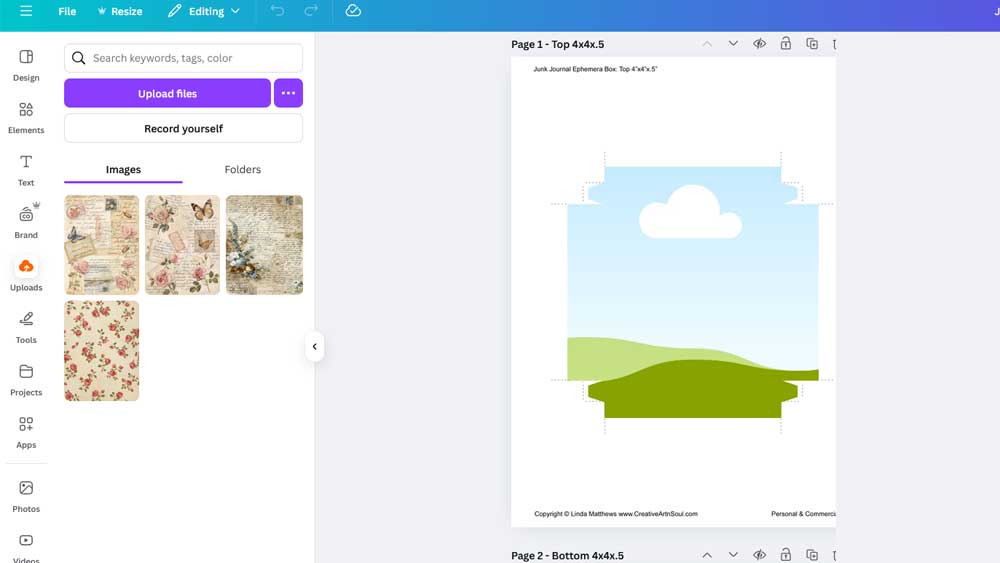The image size is (1000, 563).
Task: Select the red roses pattern thumbnail
Action: [x=102, y=351]
